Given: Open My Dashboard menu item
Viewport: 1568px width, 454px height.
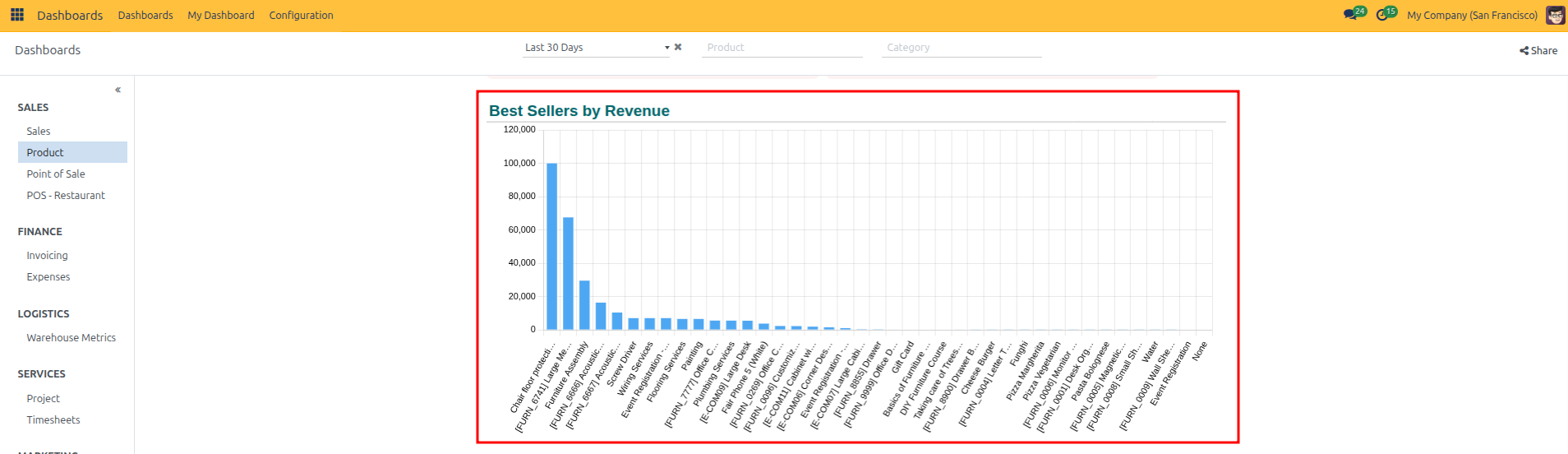Looking at the screenshot, I should coord(221,15).
